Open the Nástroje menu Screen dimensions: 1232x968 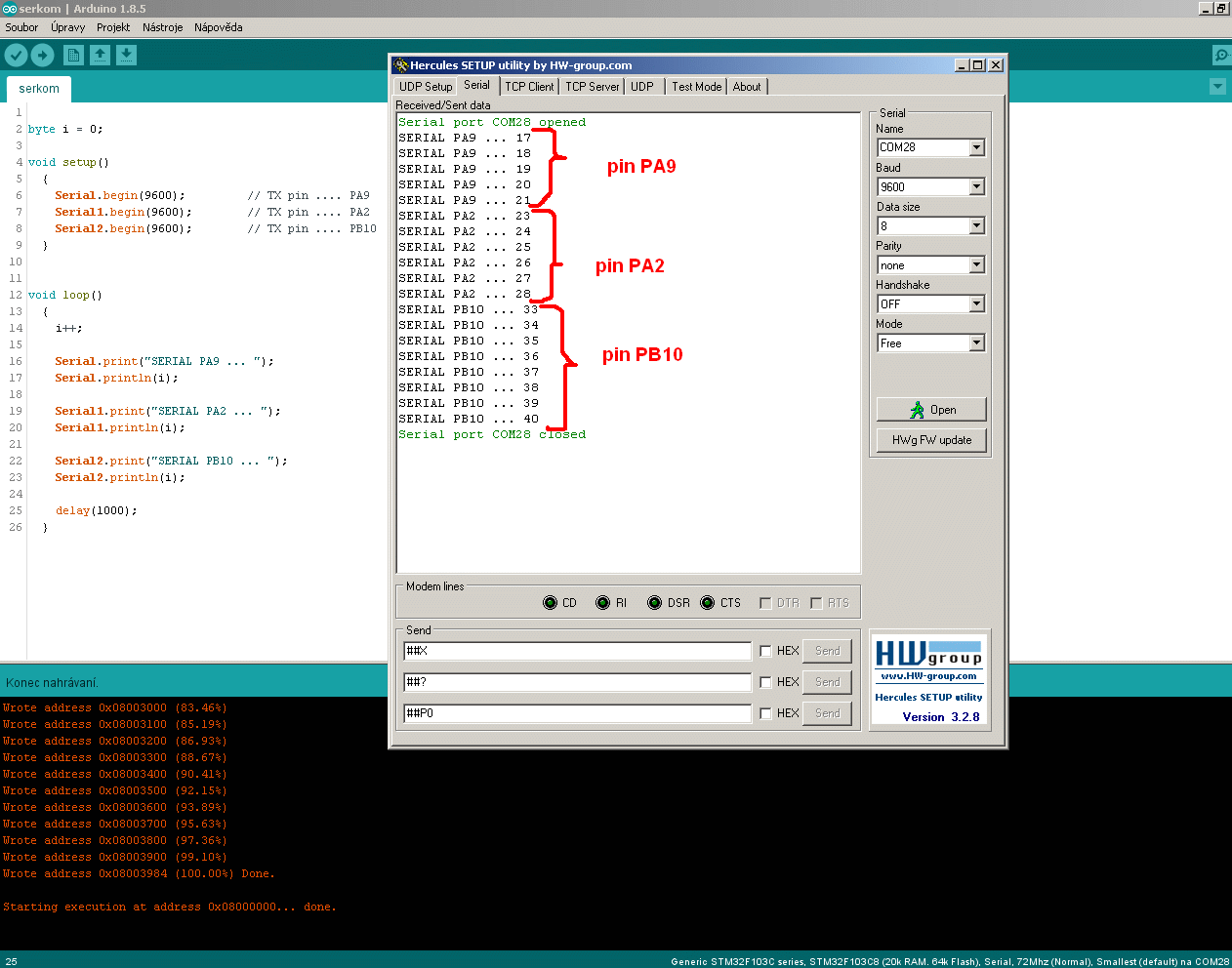[162, 27]
